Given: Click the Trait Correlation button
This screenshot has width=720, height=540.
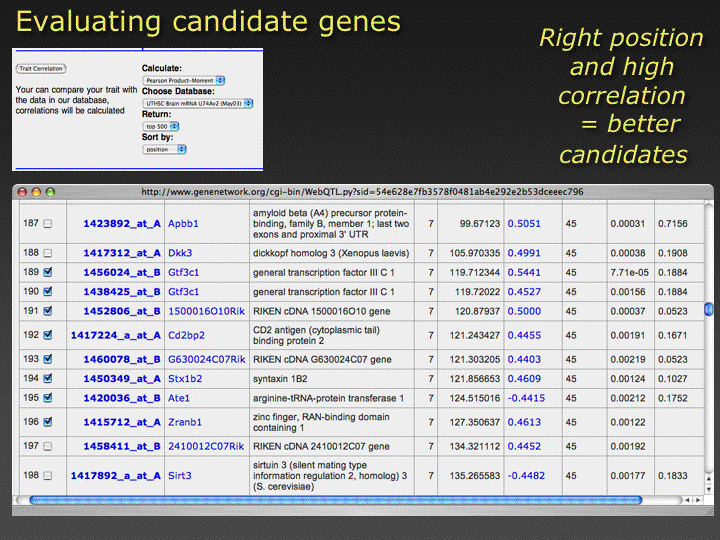Looking at the screenshot, I should [41, 69].
